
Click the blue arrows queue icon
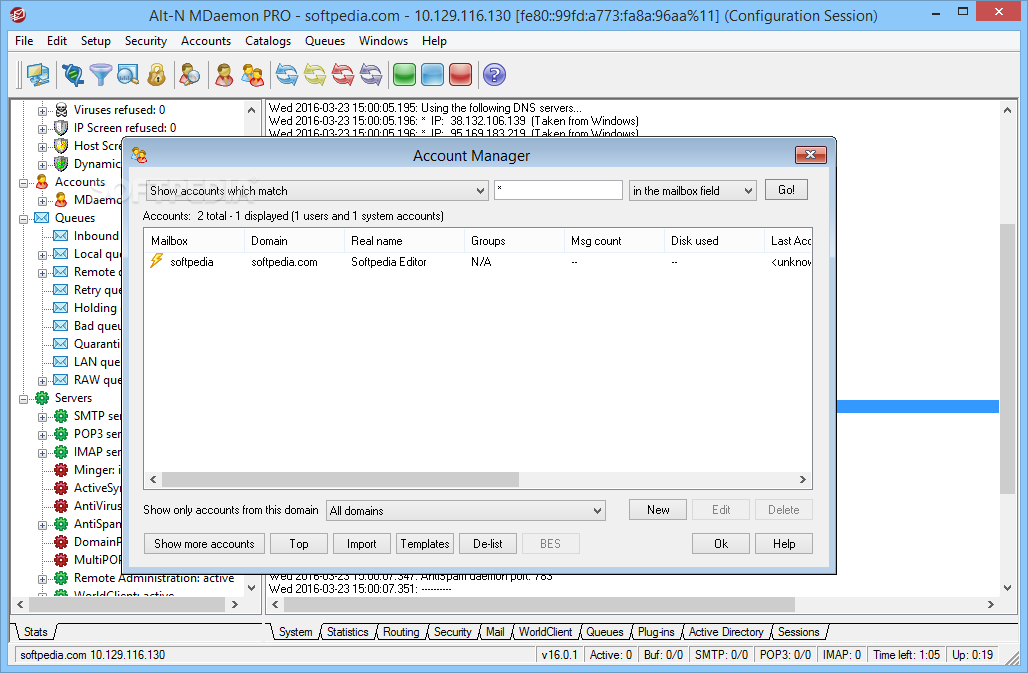pyautogui.click(x=287, y=75)
